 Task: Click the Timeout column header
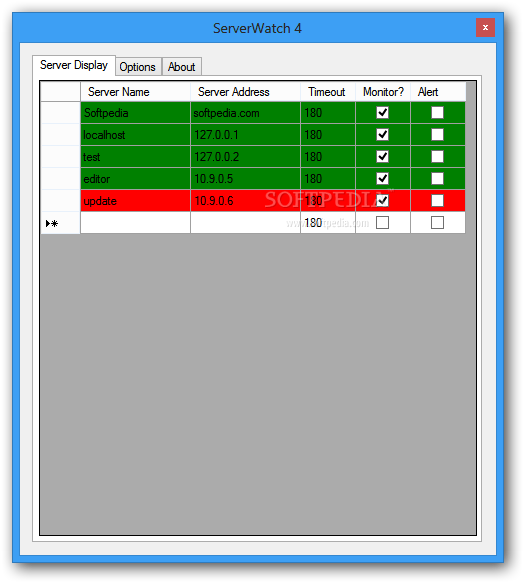click(328, 92)
